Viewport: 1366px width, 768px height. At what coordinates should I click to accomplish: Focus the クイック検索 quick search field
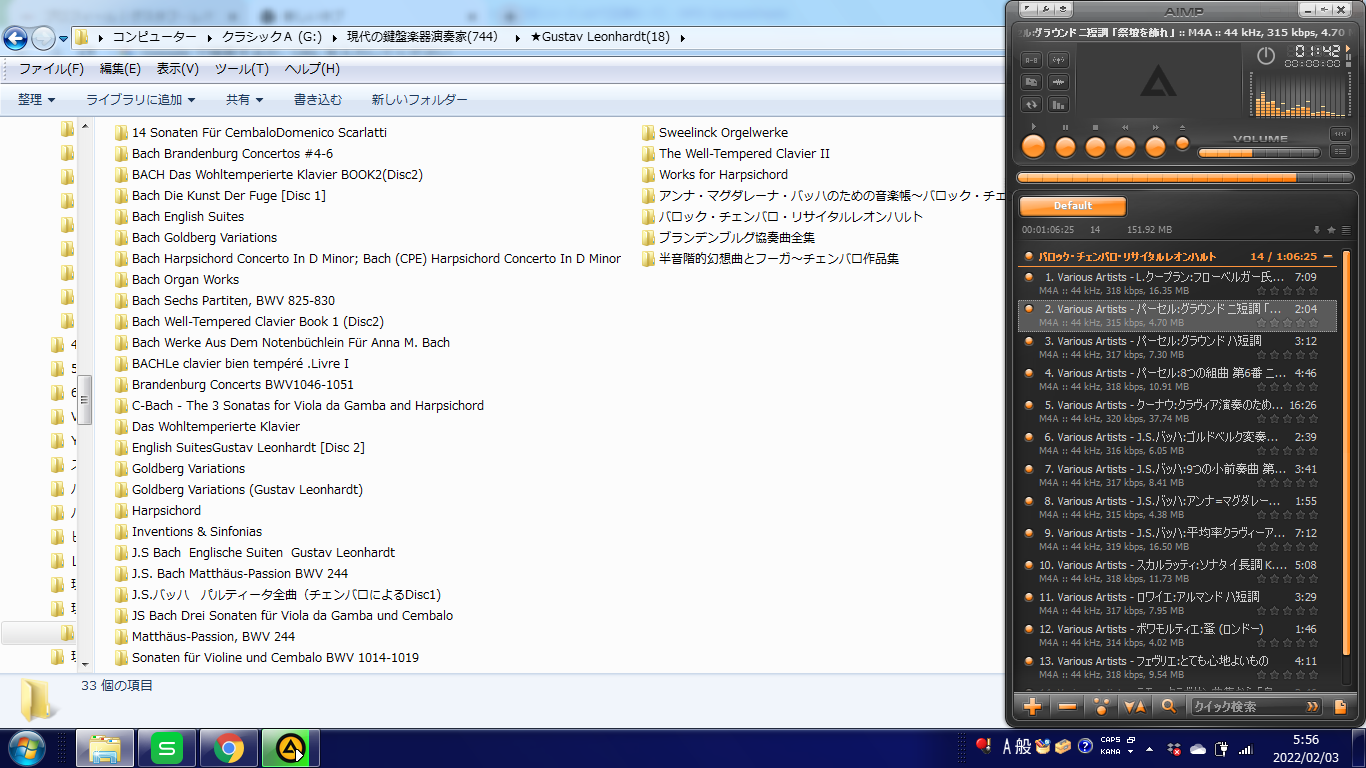[1256, 707]
